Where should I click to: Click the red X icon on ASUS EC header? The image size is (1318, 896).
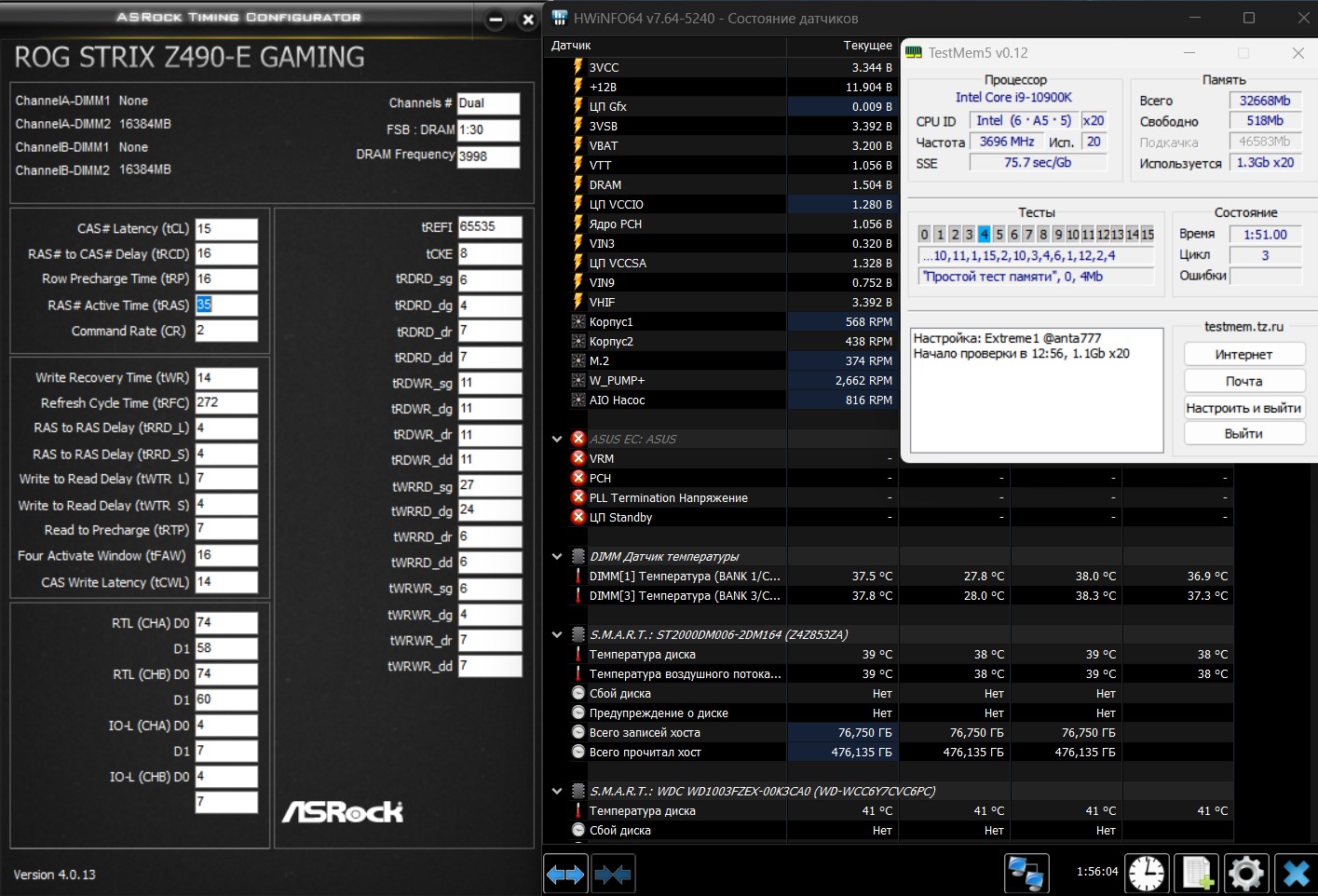578,439
